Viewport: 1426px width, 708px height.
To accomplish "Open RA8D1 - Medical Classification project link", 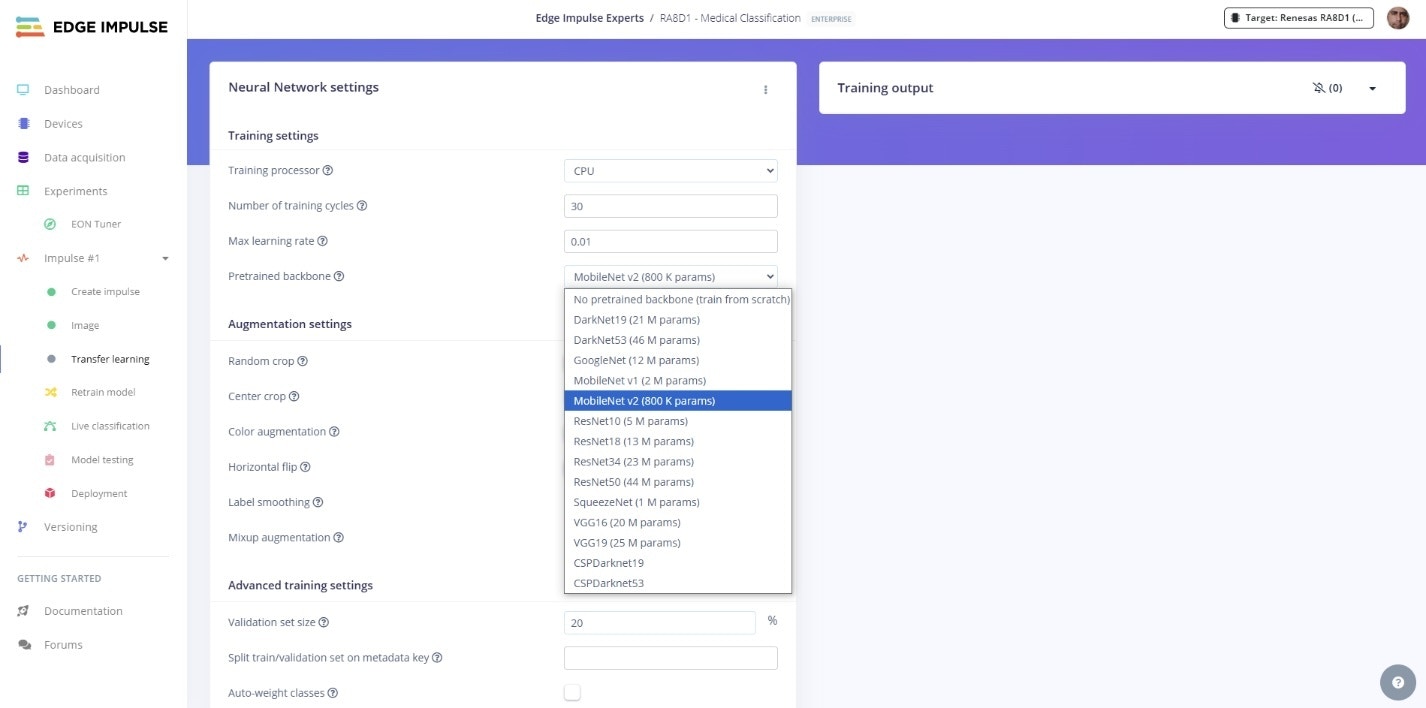I will [x=730, y=18].
